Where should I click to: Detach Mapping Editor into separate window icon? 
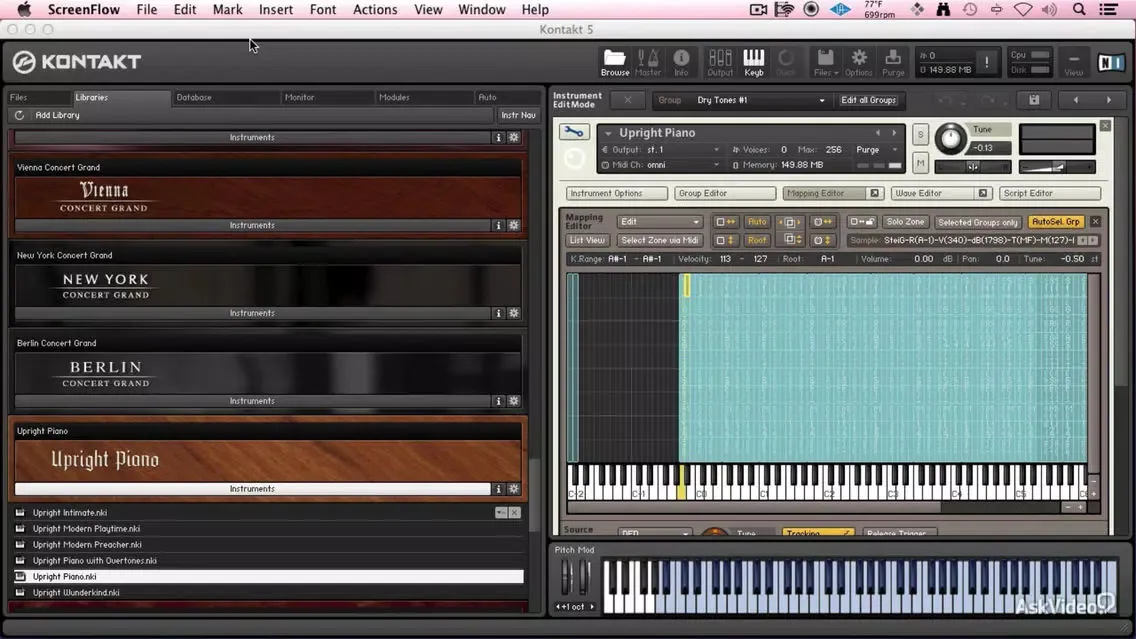874,193
